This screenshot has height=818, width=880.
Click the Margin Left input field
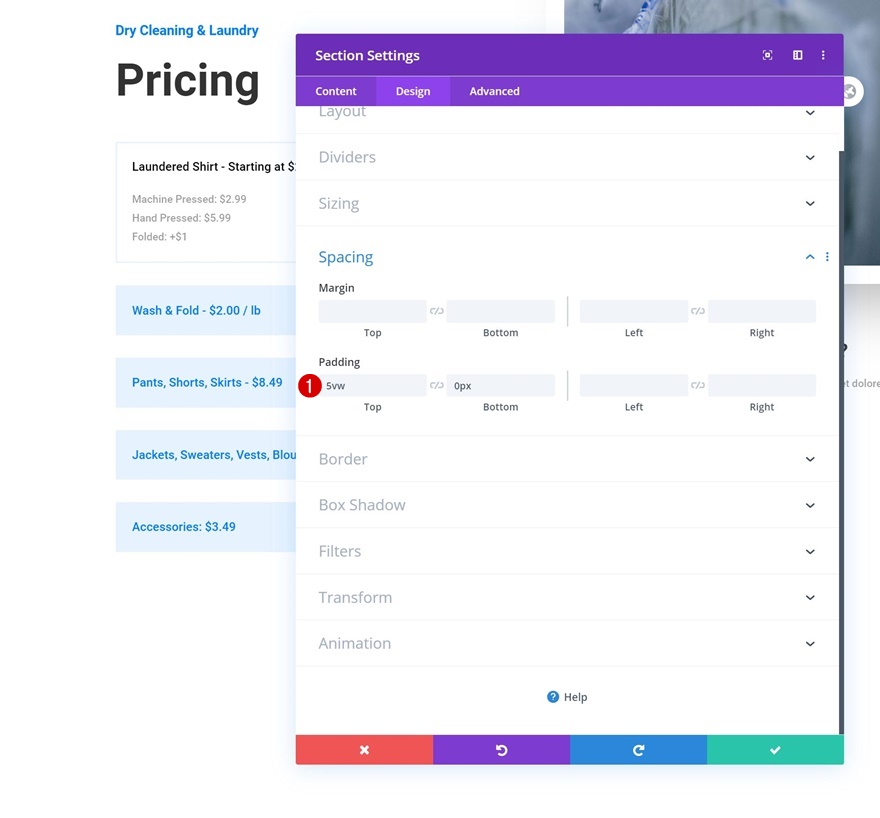633,311
